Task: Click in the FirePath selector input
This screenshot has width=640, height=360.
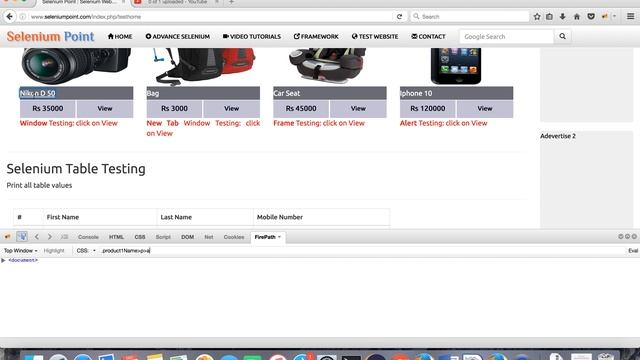Action: (361, 251)
